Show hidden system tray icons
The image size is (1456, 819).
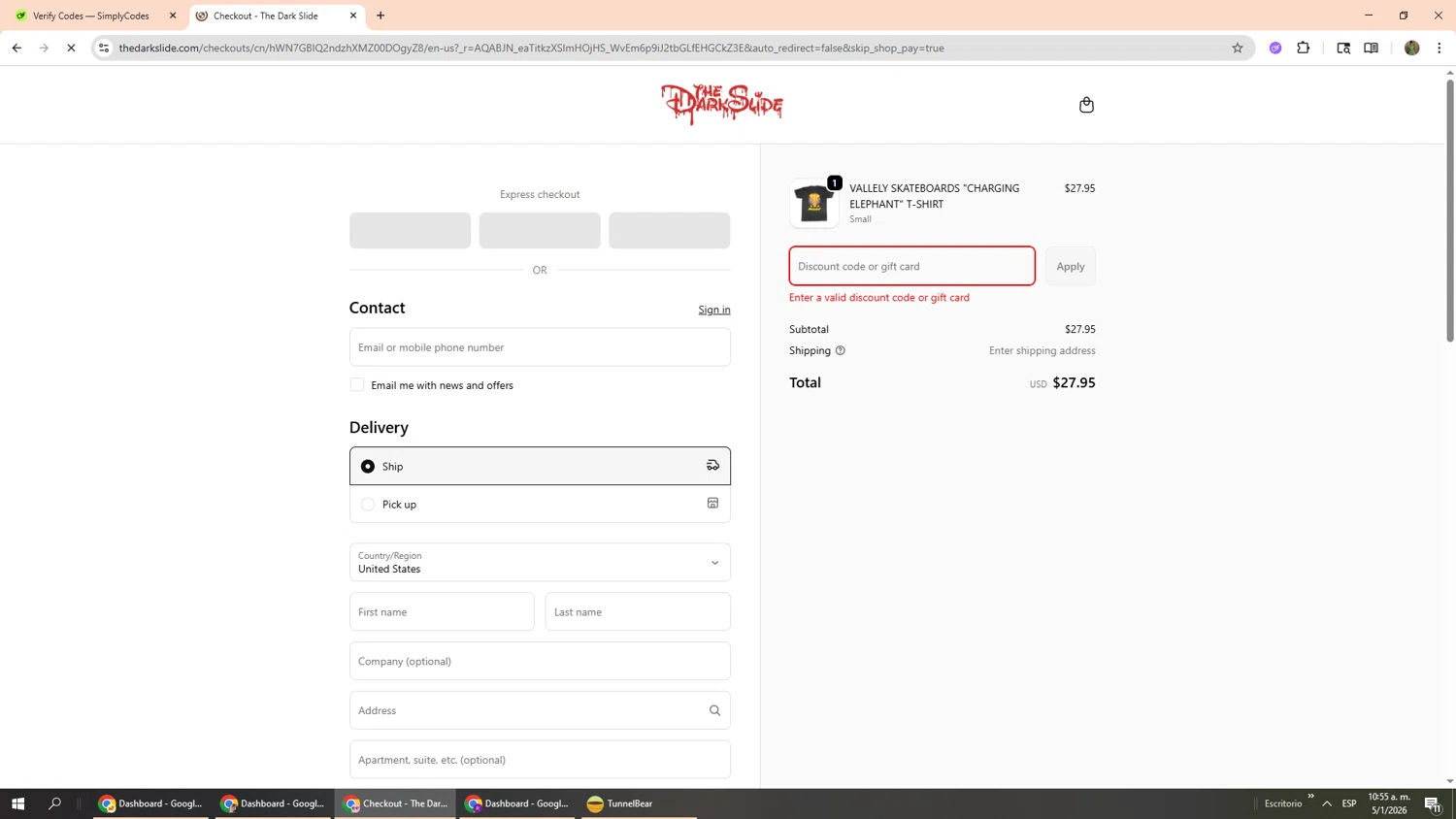coord(1327,803)
